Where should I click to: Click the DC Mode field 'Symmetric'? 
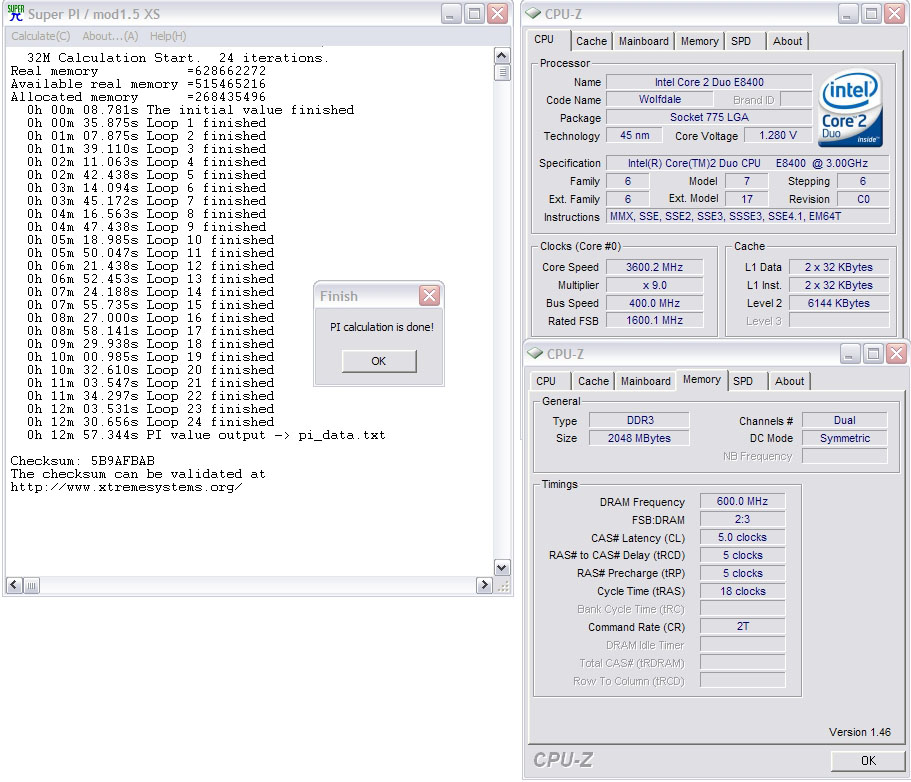[845, 438]
